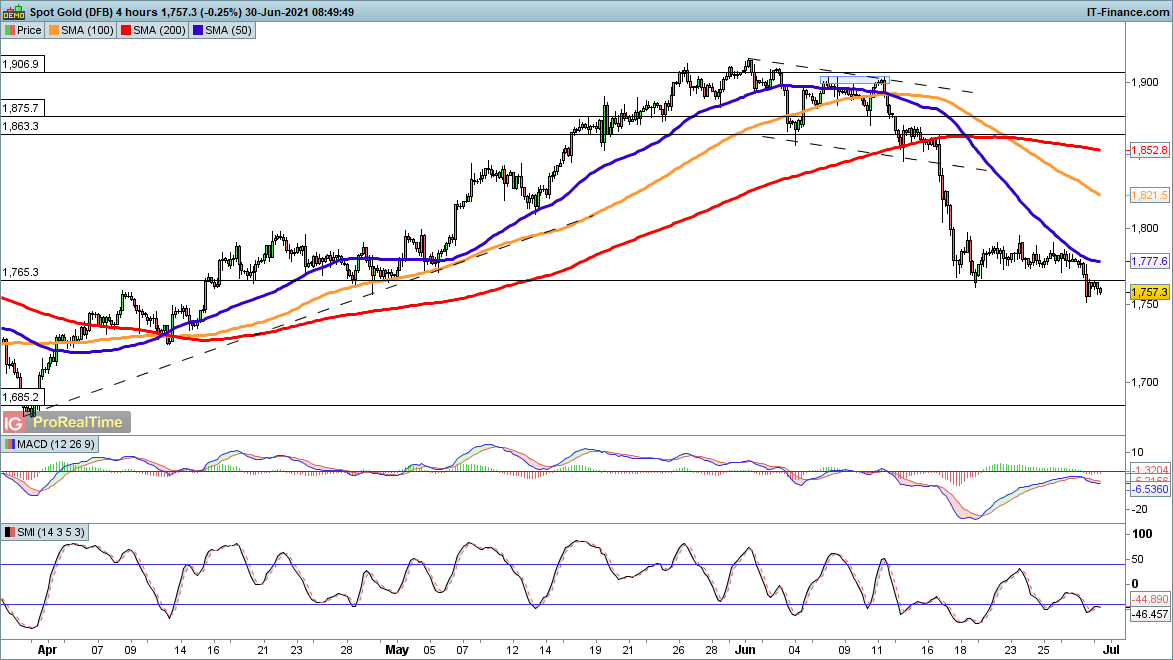Click the 1,757.3 current price tag
Viewport: 1173px width, 660px height.
point(1148,292)
